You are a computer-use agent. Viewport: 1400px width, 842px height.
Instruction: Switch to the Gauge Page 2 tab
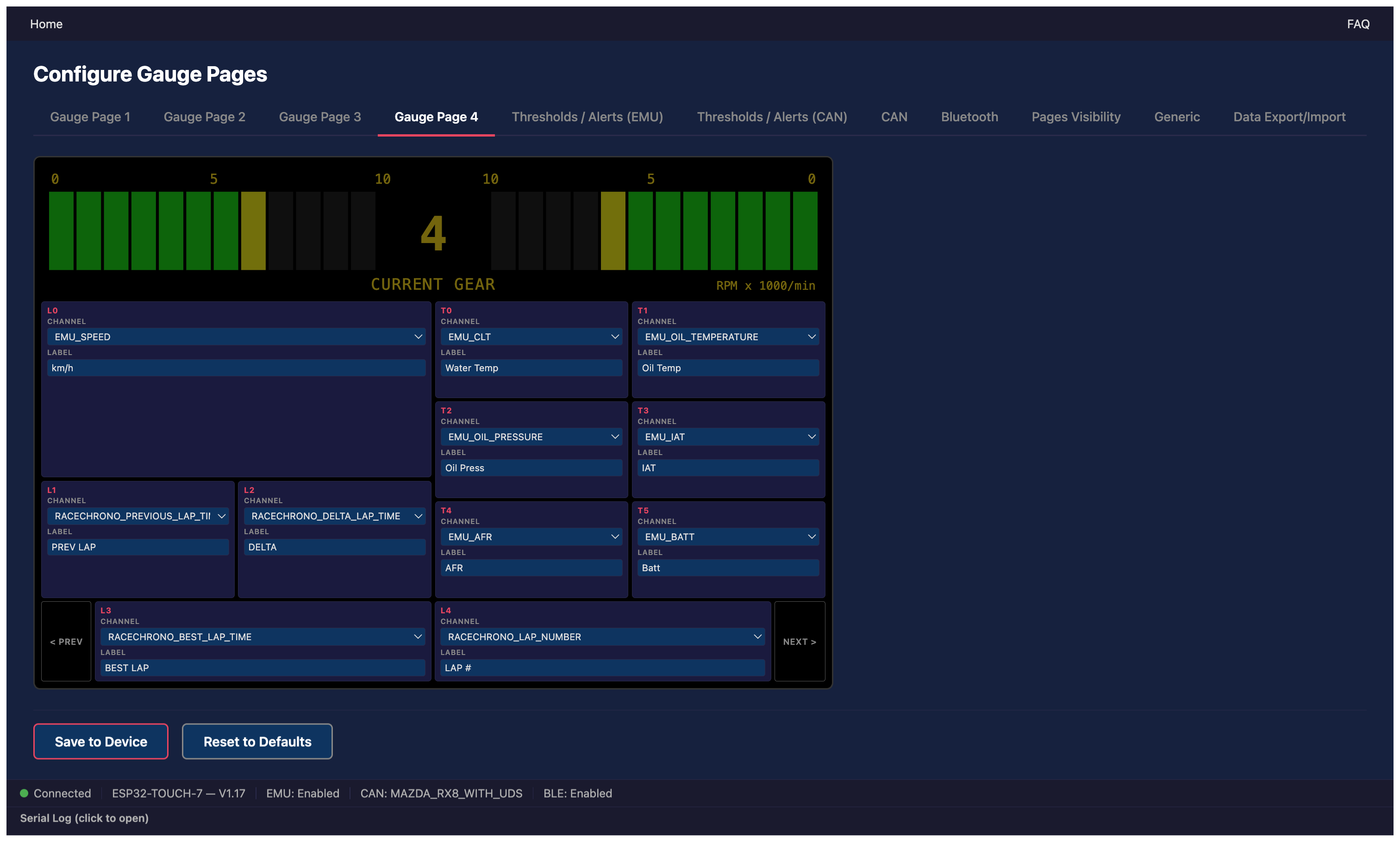point(204,117)
